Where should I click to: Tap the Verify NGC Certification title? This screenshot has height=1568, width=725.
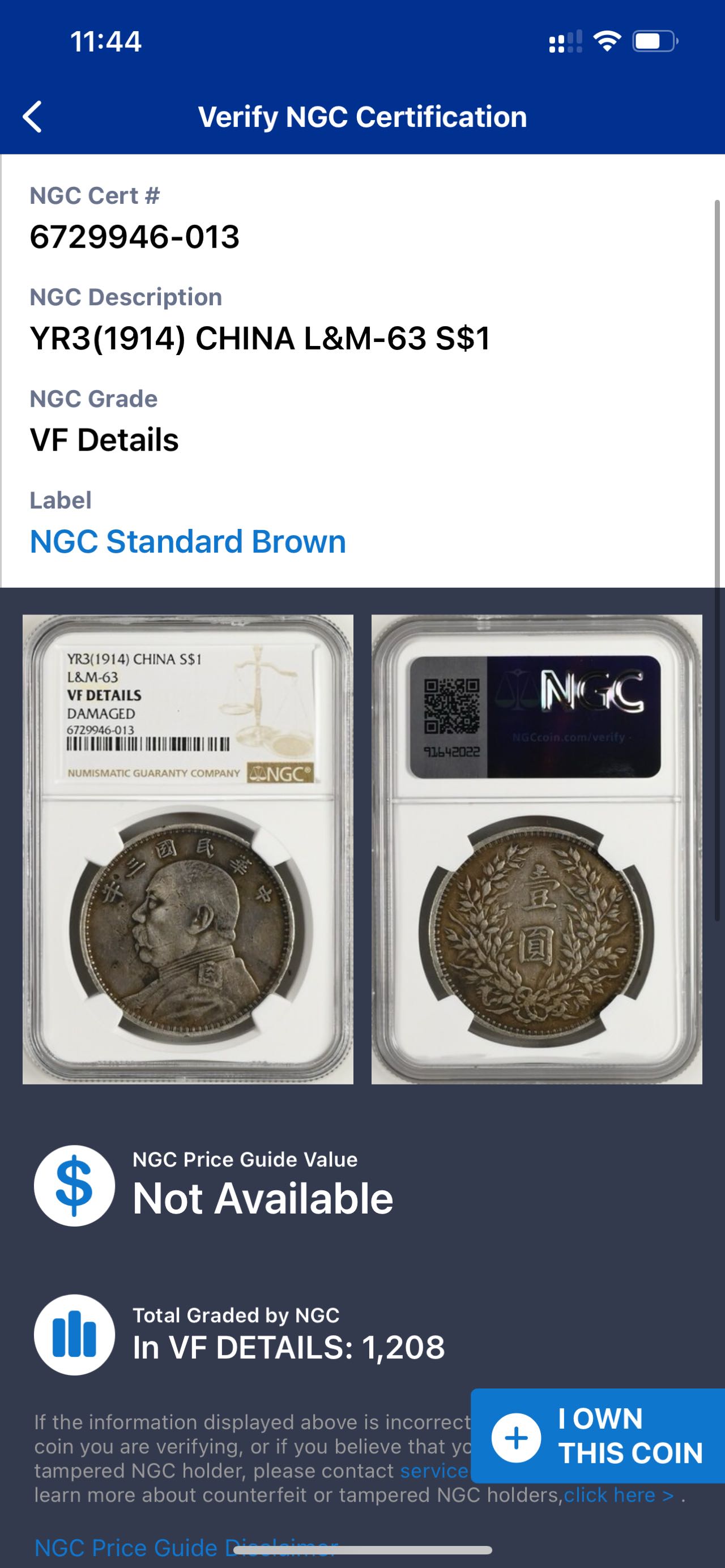tap(363, 117)
